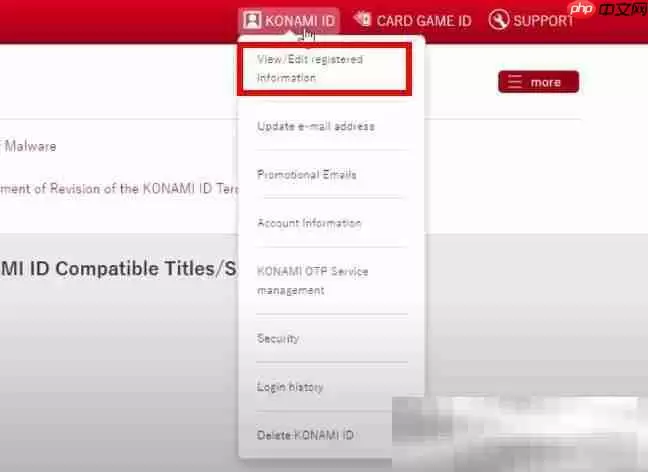Screen dimensions: 648x472
Task: Select View/Edit registered information
Action: click(309, 68)
